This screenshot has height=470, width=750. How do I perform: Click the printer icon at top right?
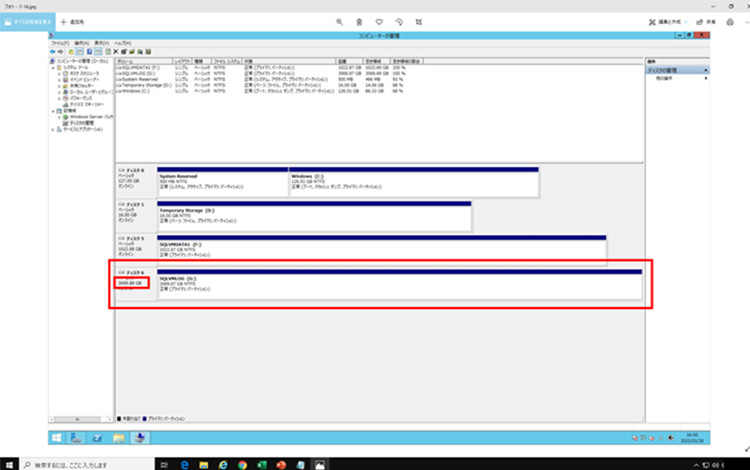730,20
